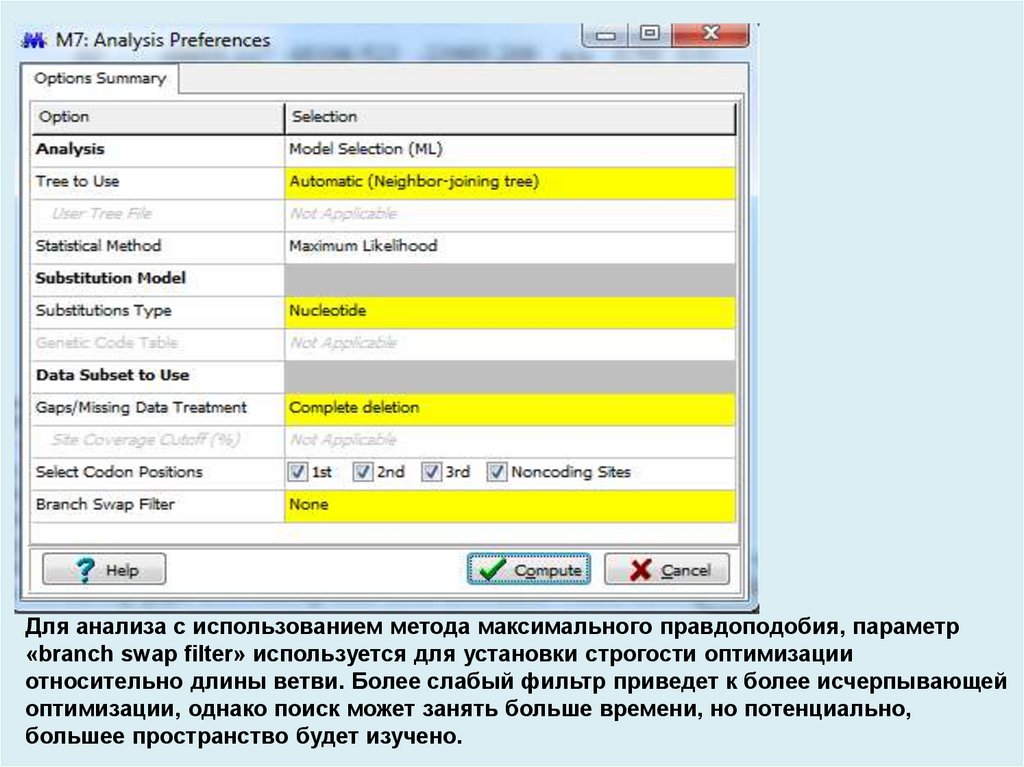This screenshot has width=1024, height=767.
Task: Click the Select Codon Positions label
Action: tap(120, 472)
